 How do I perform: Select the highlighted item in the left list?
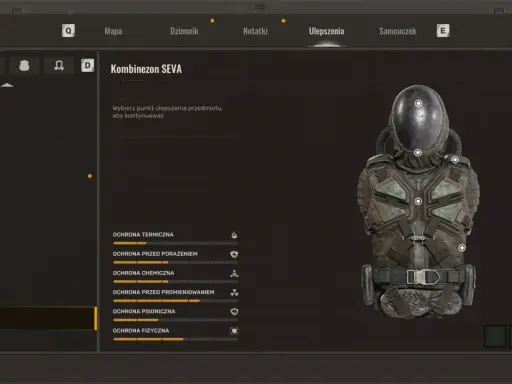(48, 318)
